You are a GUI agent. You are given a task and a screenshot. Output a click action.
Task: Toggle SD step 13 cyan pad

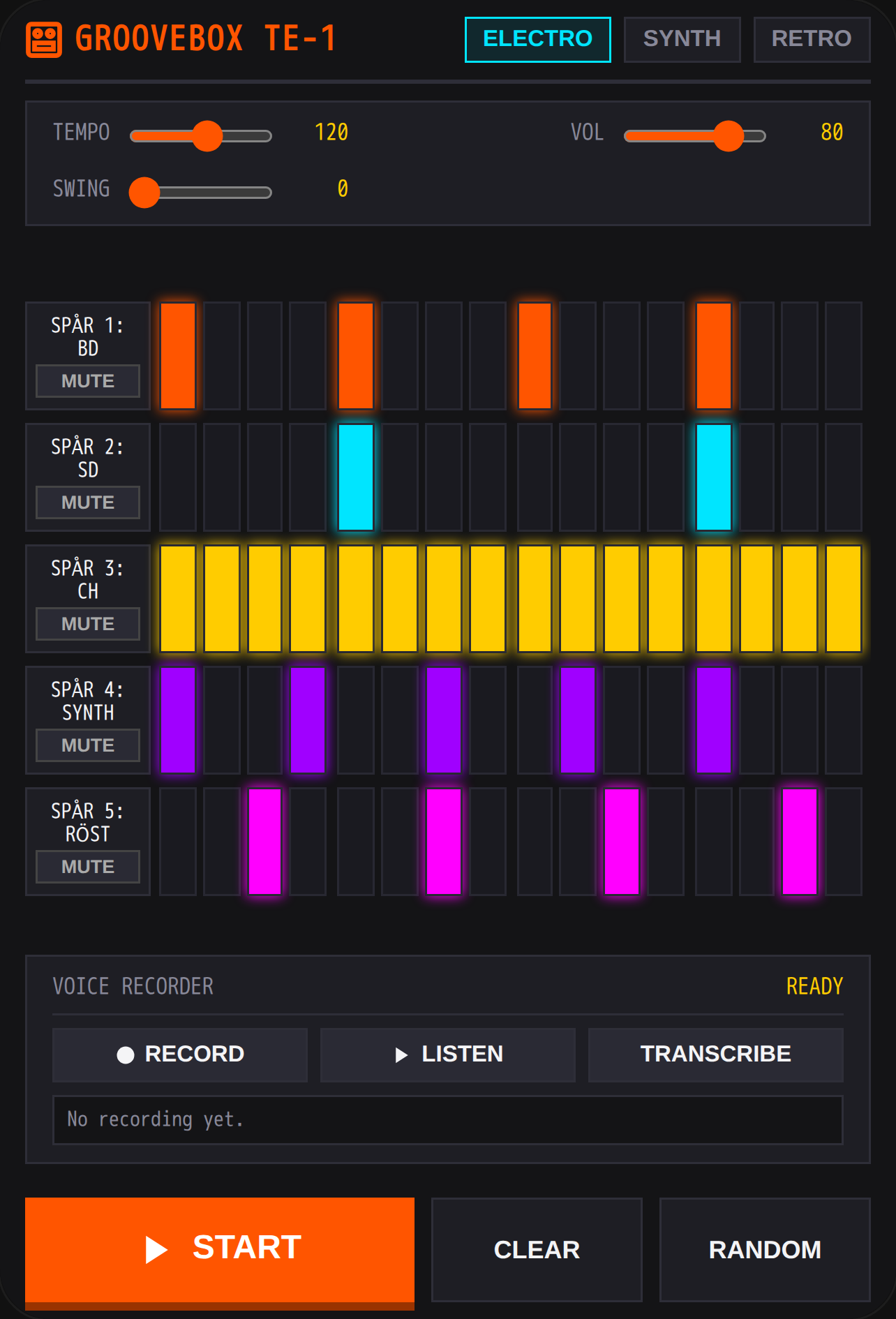[714, 477]
